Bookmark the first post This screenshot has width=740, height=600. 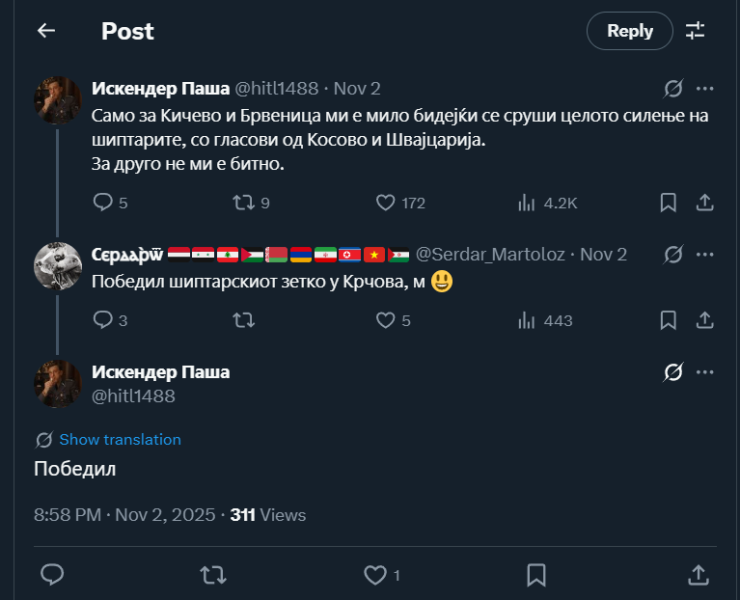[x=668, y=202]
